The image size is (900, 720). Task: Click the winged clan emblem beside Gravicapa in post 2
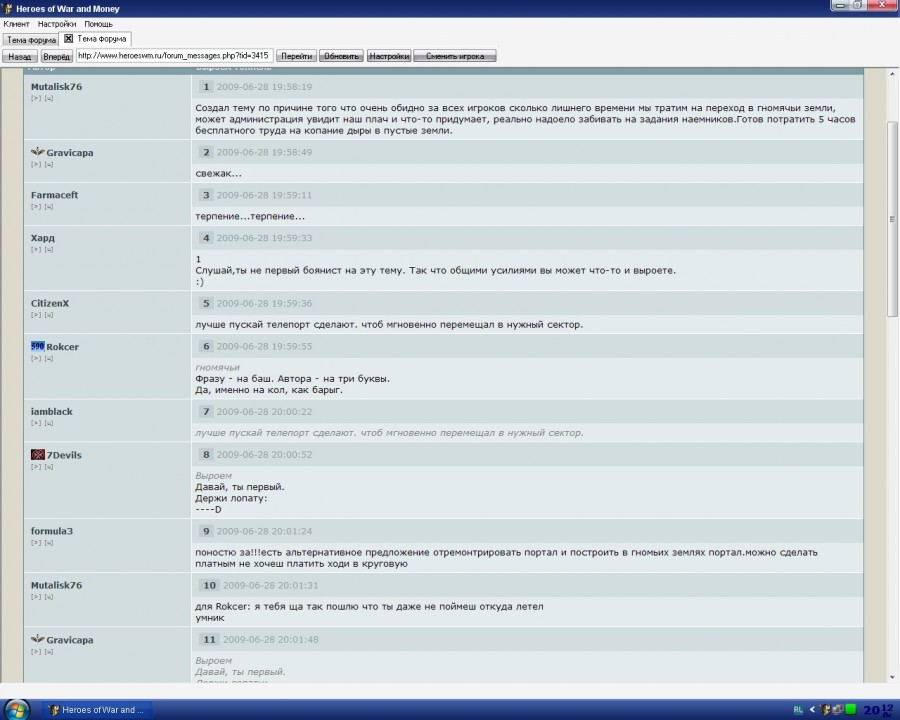37,152
